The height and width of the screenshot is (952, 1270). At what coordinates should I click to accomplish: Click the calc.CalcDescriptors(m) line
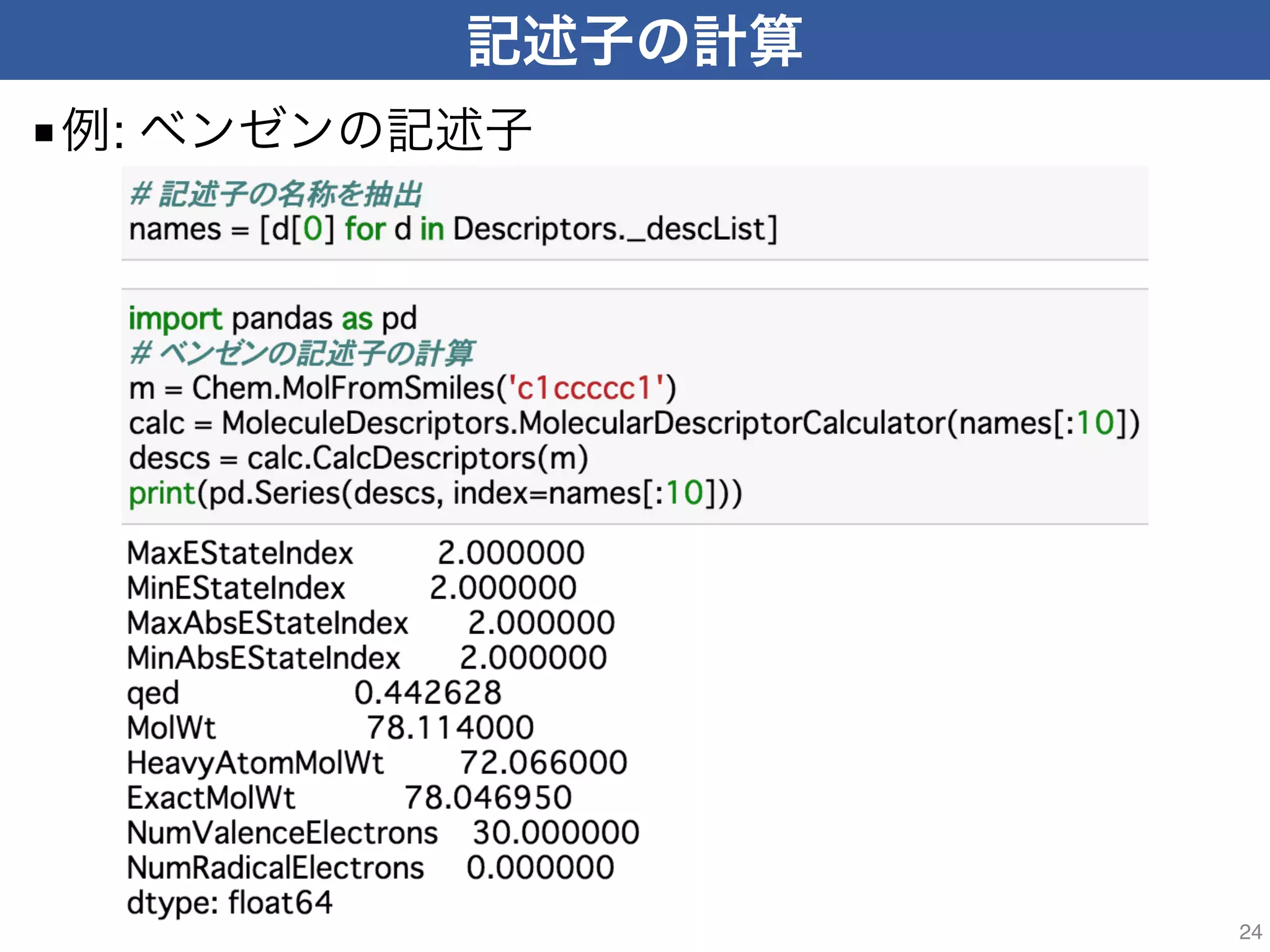coord(358,459)
